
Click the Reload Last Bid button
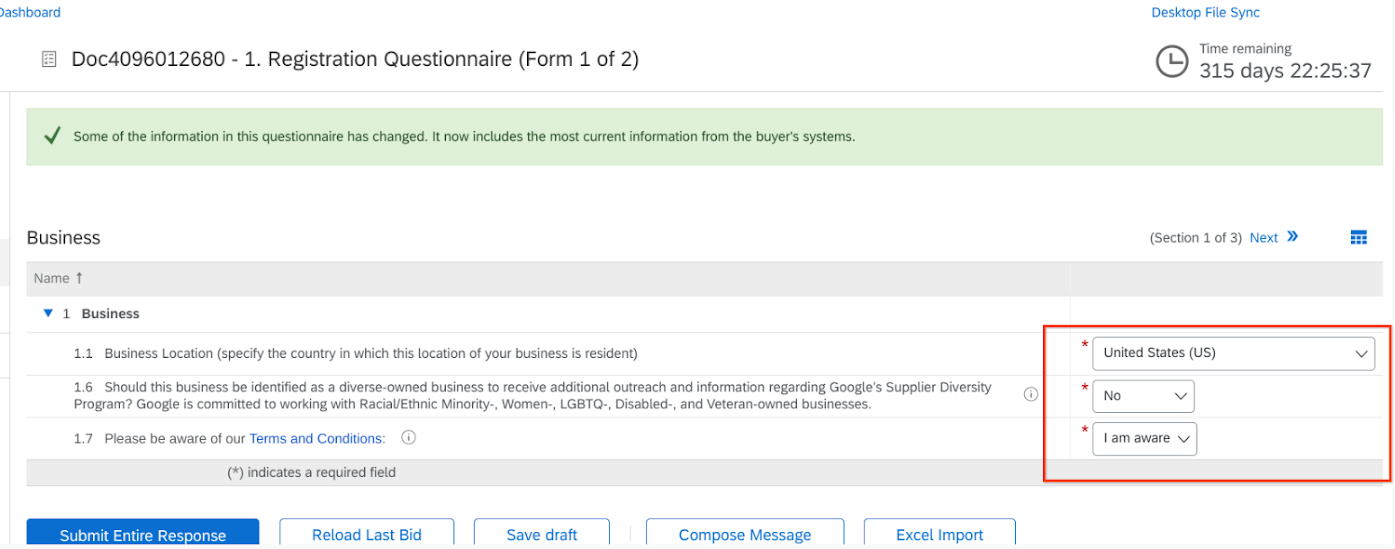point(366,534)
